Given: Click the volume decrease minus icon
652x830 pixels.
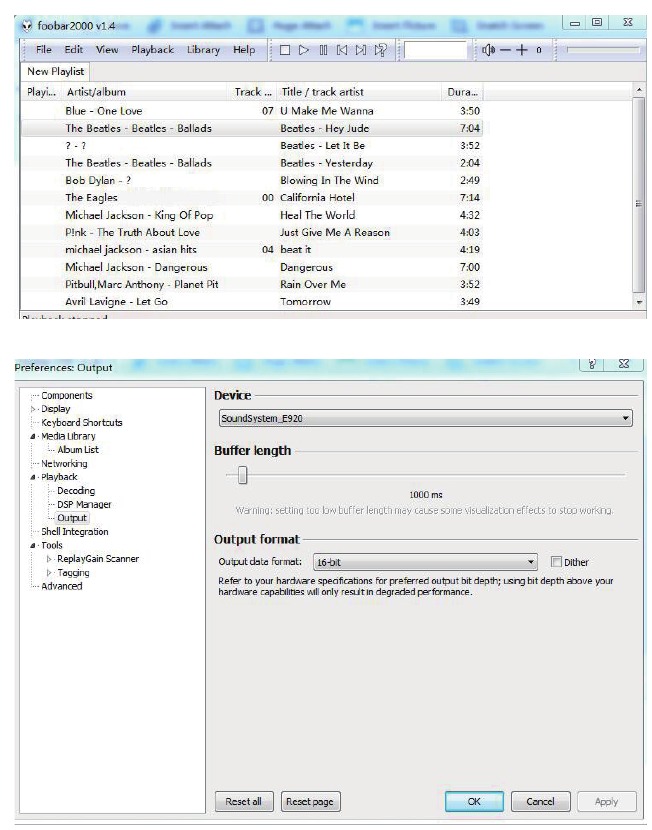Looking at the screenshot, I should coord(505,50).
